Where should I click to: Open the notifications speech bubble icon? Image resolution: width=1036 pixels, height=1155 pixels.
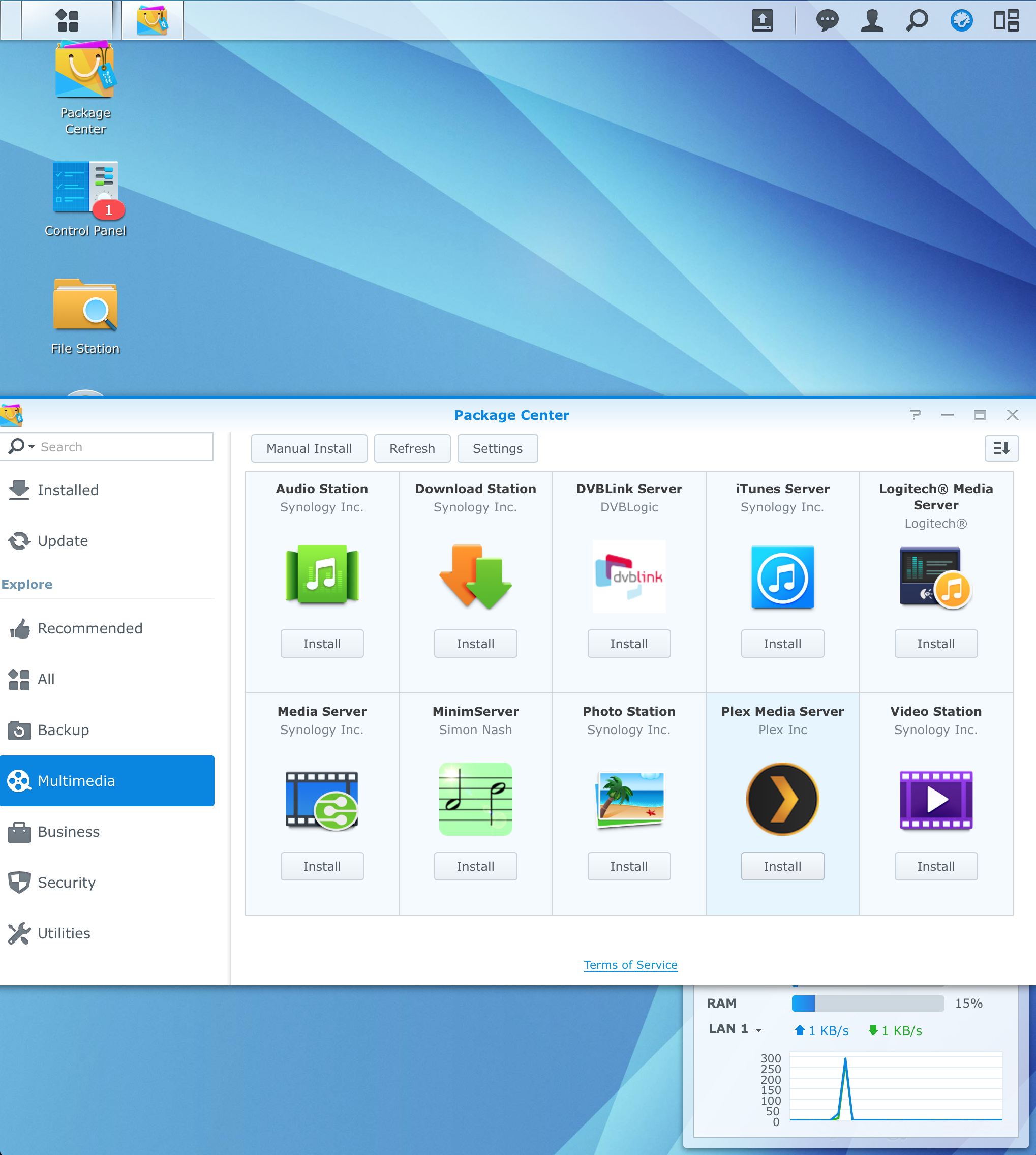[x=827, y=20]
